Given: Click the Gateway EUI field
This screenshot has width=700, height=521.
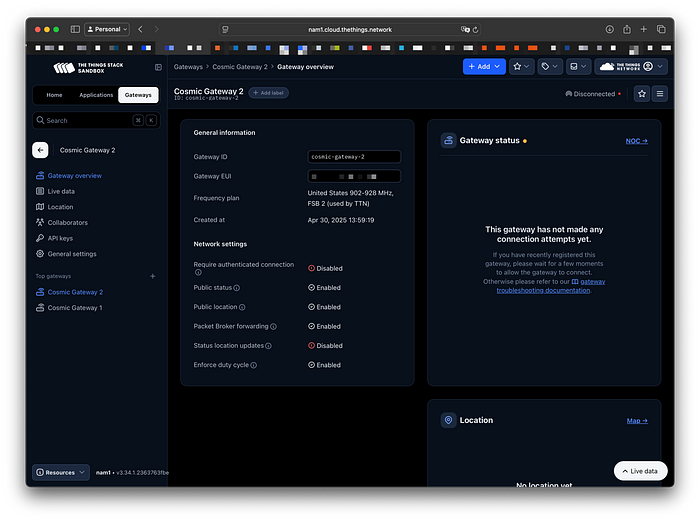Looking at the screenshot, I should coord(354,176).
